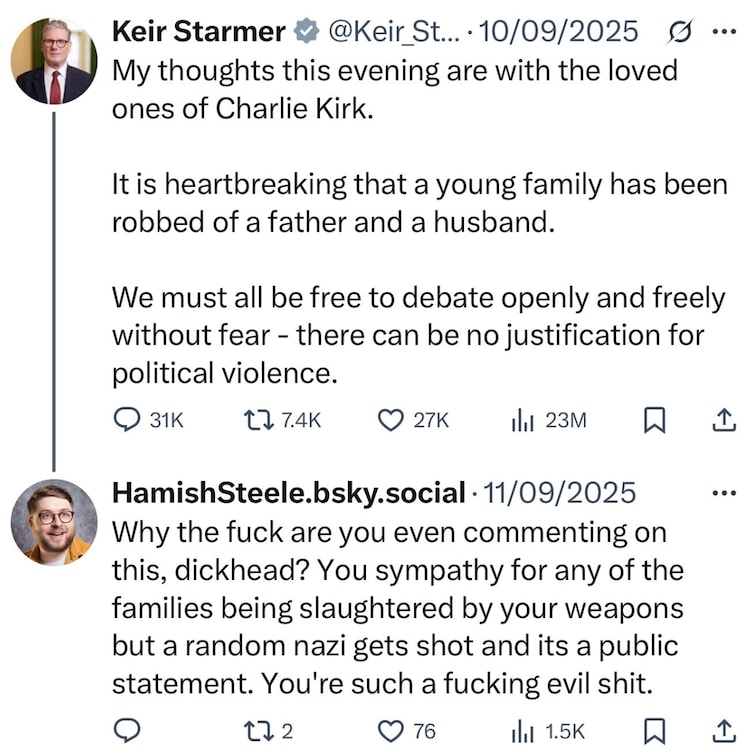The width and height of the screenshot is (750, 753).
Task: View analytics showing 23M views
Action: tap(522, 421)
